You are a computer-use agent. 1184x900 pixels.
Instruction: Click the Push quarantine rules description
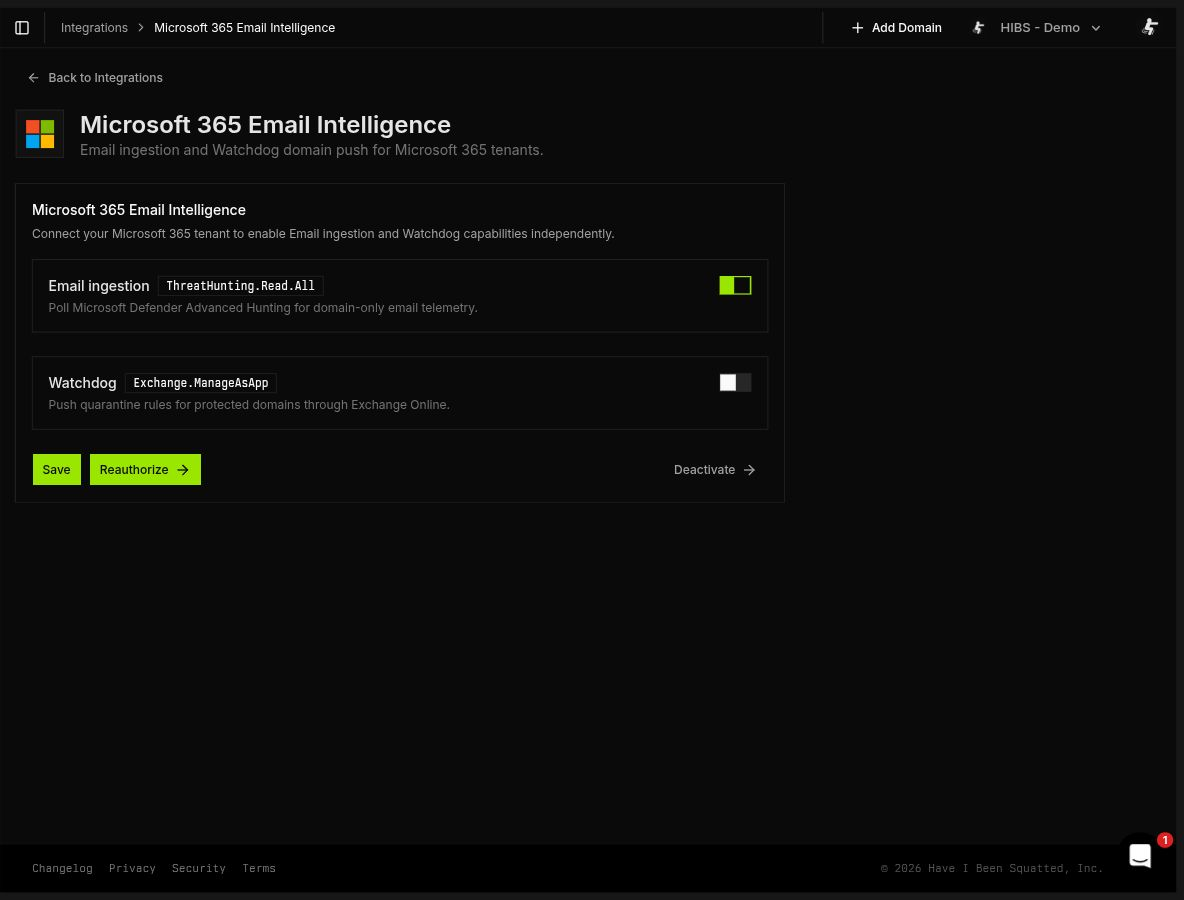[x=249, y=405]
